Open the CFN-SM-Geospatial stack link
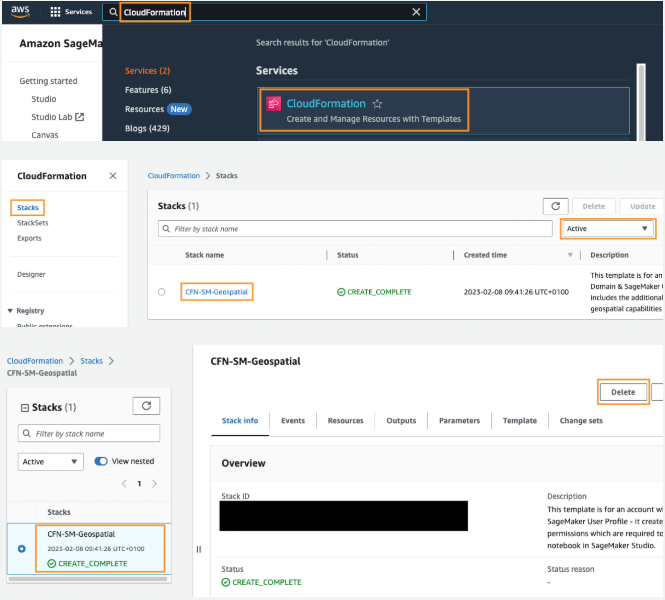 point(216,292)
